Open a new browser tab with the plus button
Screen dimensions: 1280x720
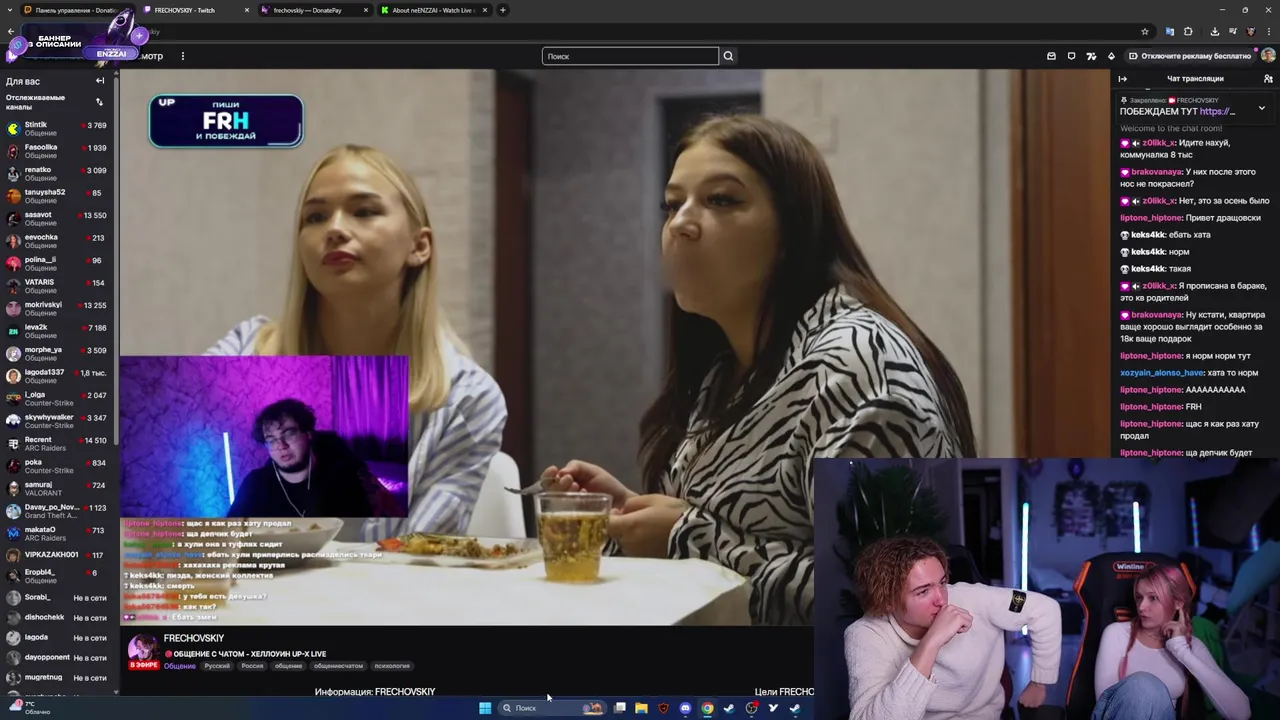tap(503, 10)
